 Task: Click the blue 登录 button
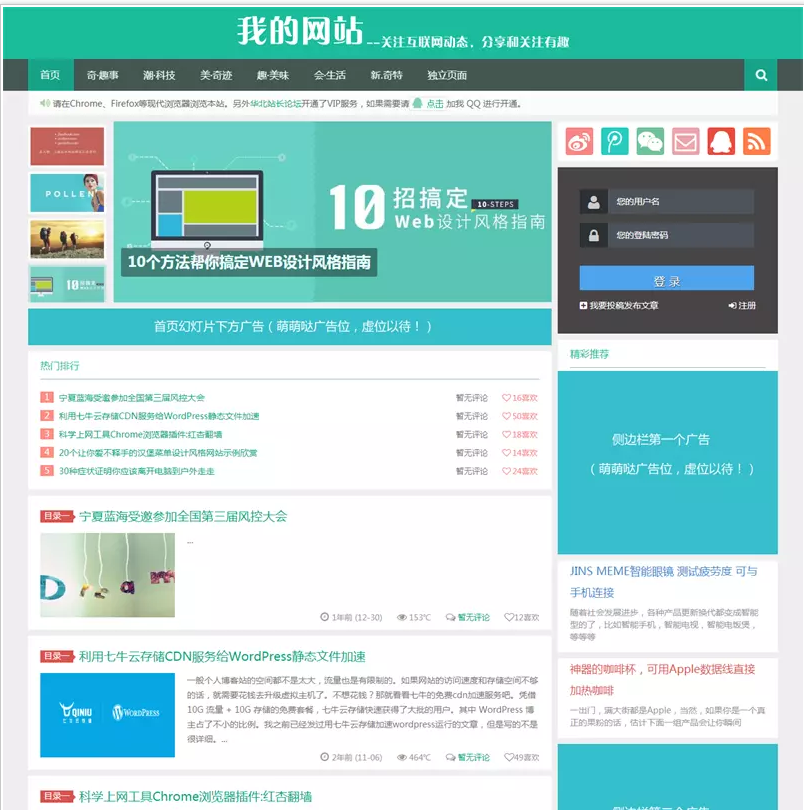pyautogui.click(x=667, y=279)
